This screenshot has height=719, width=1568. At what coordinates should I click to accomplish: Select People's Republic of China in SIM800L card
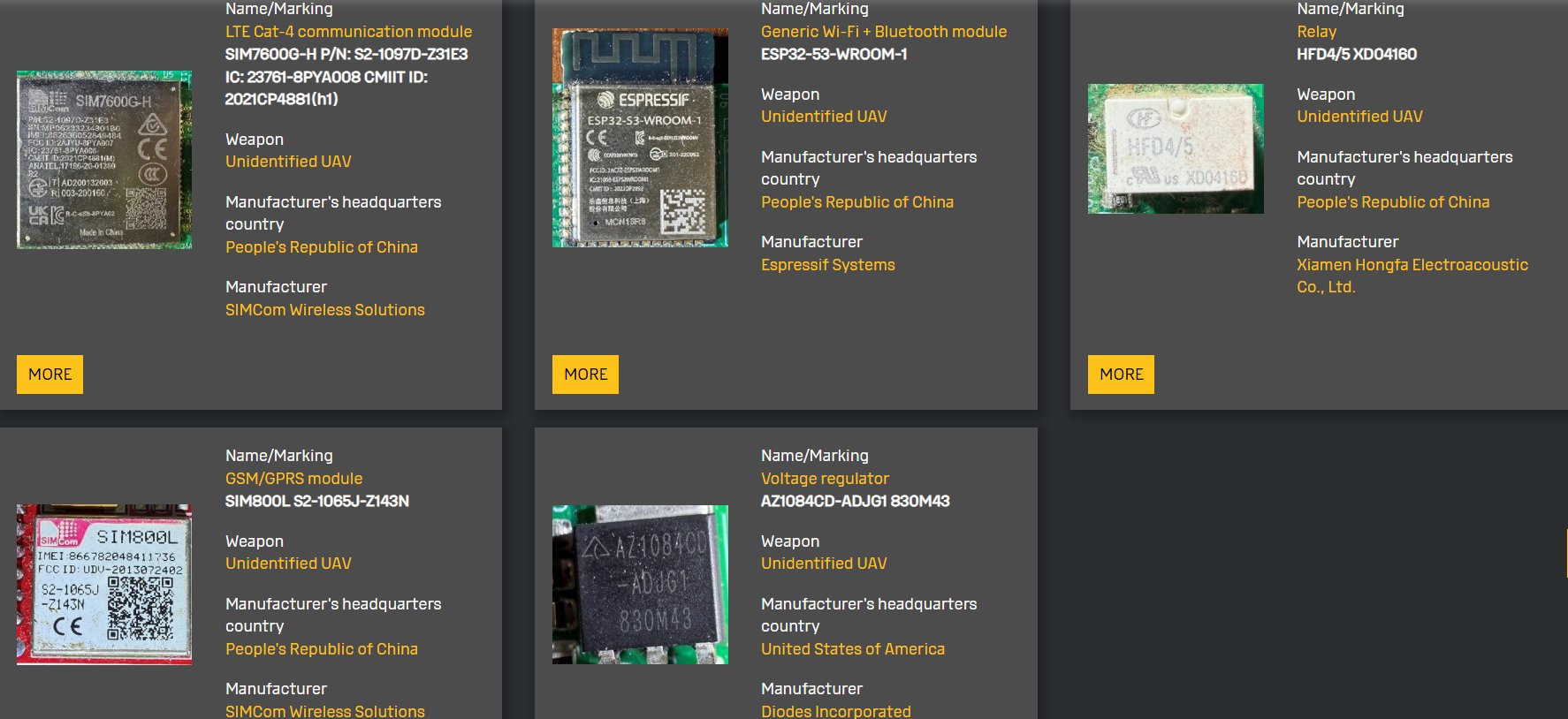322,649
